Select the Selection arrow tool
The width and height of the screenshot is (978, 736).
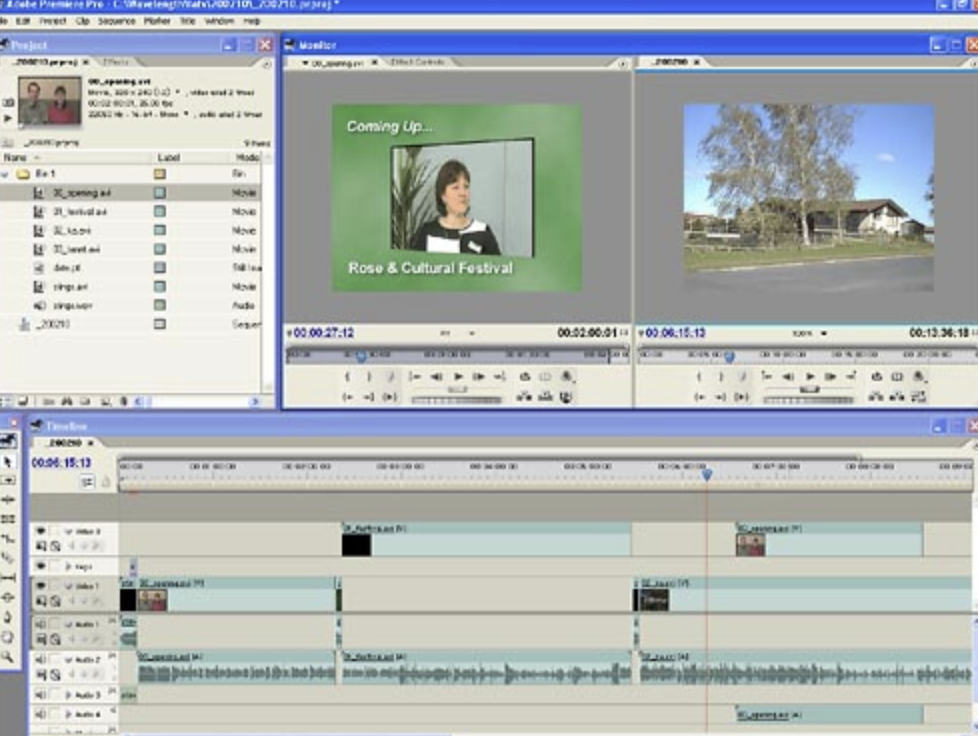coord(9,461)
